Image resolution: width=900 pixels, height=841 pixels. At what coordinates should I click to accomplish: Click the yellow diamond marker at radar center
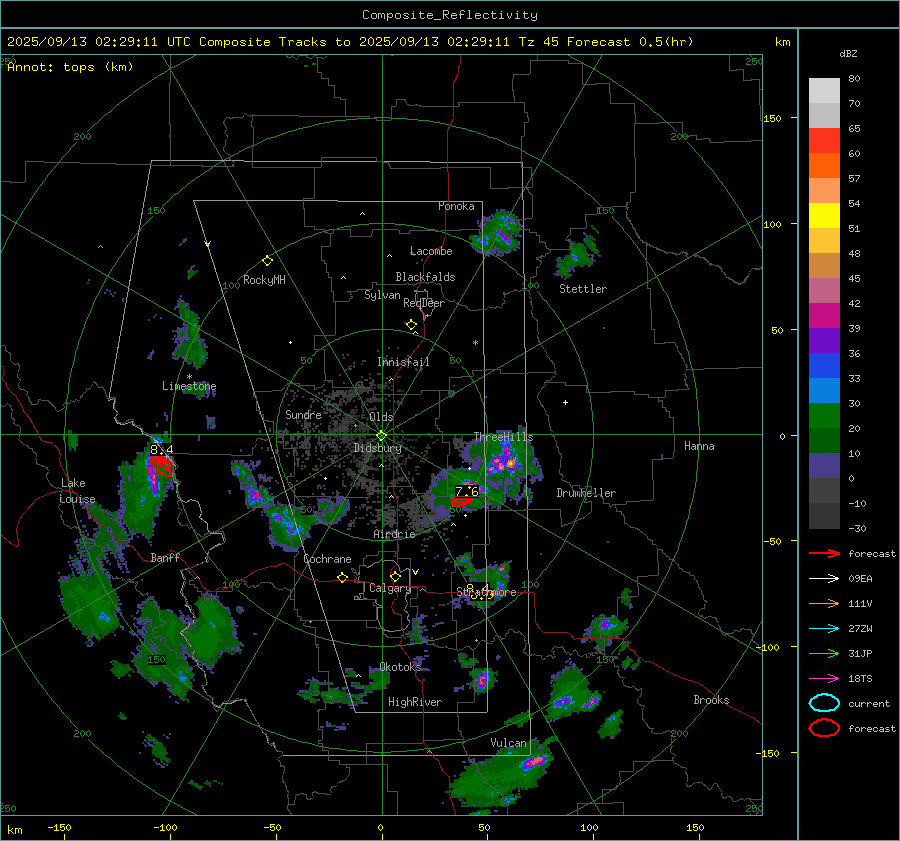click(x=381, y=436)
